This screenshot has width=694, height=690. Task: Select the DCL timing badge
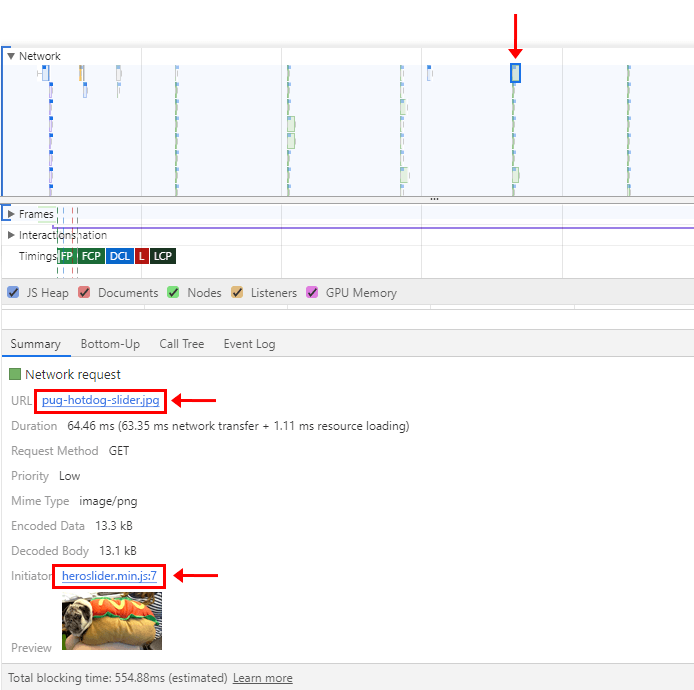(x=120, y=256)
